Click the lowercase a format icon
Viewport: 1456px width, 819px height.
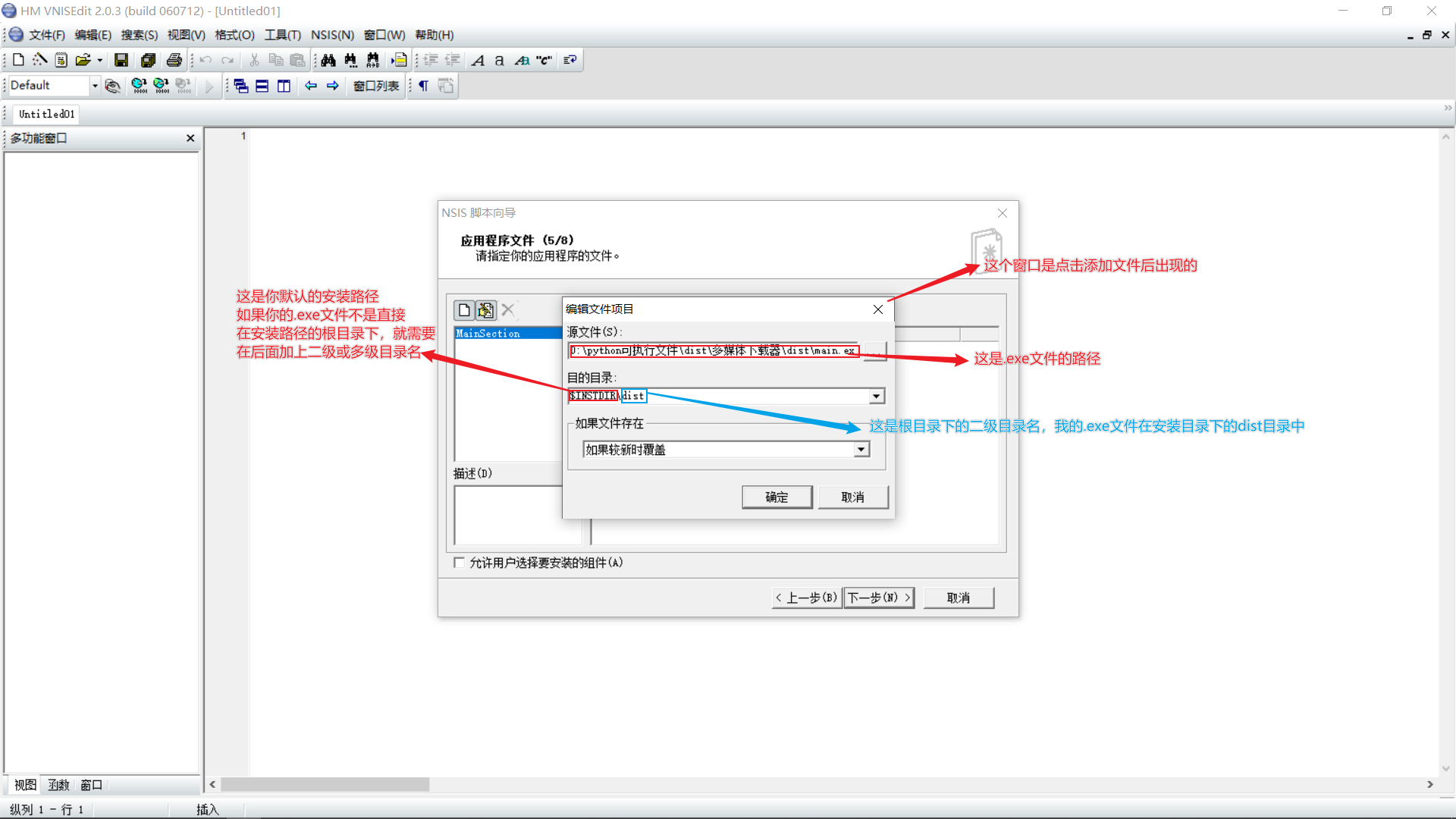(x=499, y=60)
